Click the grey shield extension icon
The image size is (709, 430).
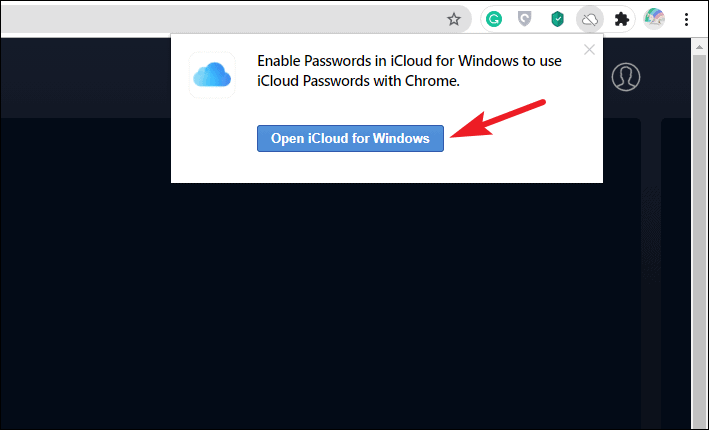tap(524, 19)
